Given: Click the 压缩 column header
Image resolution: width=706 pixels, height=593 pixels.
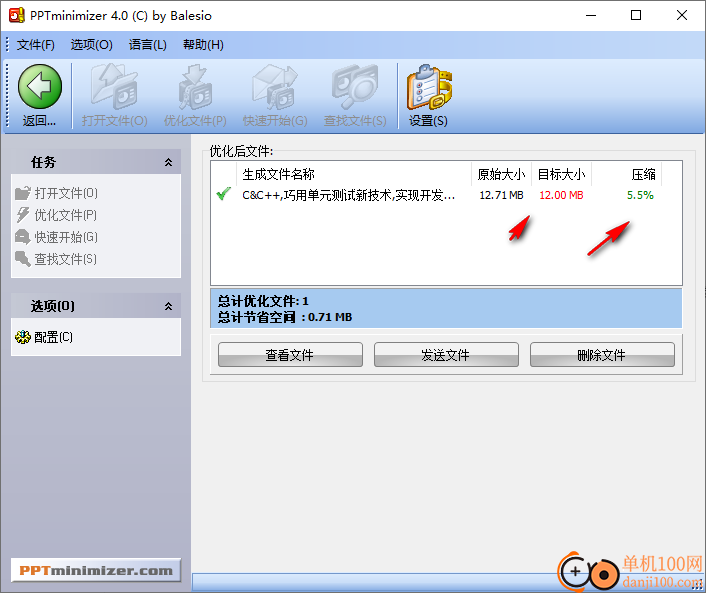Looking at the screenshot, I should pos(627,174).
